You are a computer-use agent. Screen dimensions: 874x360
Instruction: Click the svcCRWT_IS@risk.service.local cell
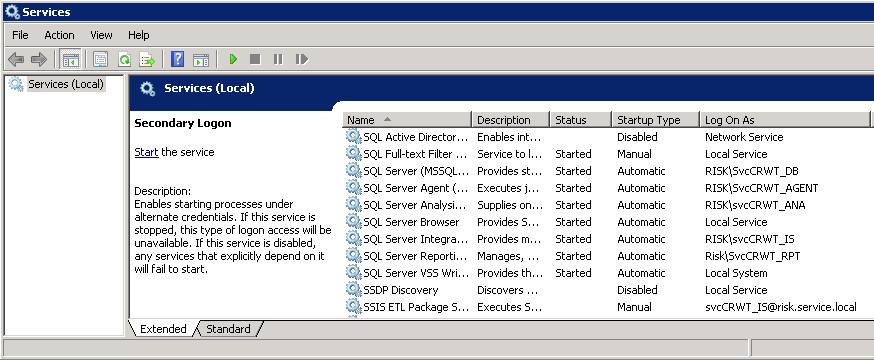(x=781, y=307)
